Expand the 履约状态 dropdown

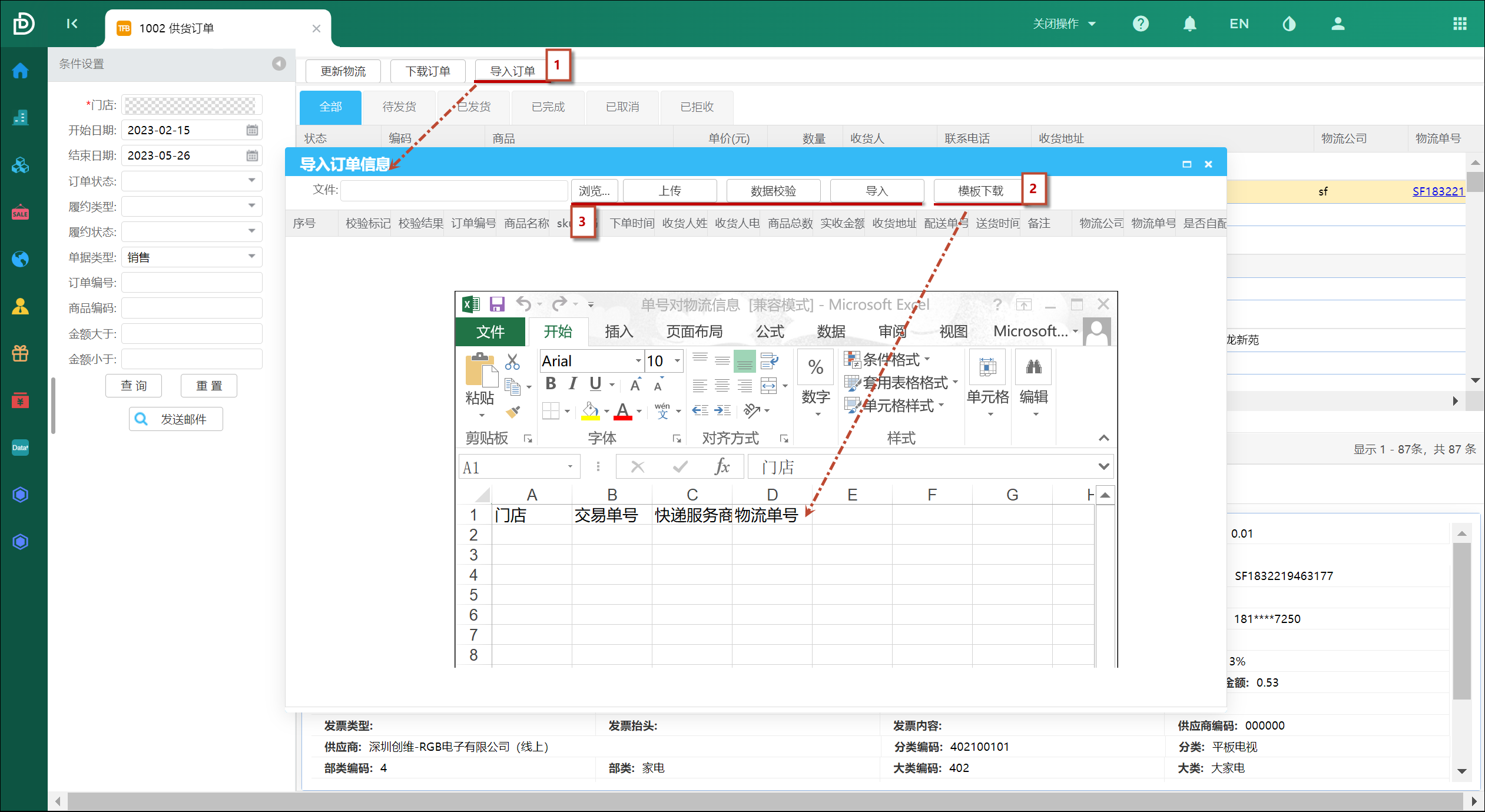[x=251, y=231]
